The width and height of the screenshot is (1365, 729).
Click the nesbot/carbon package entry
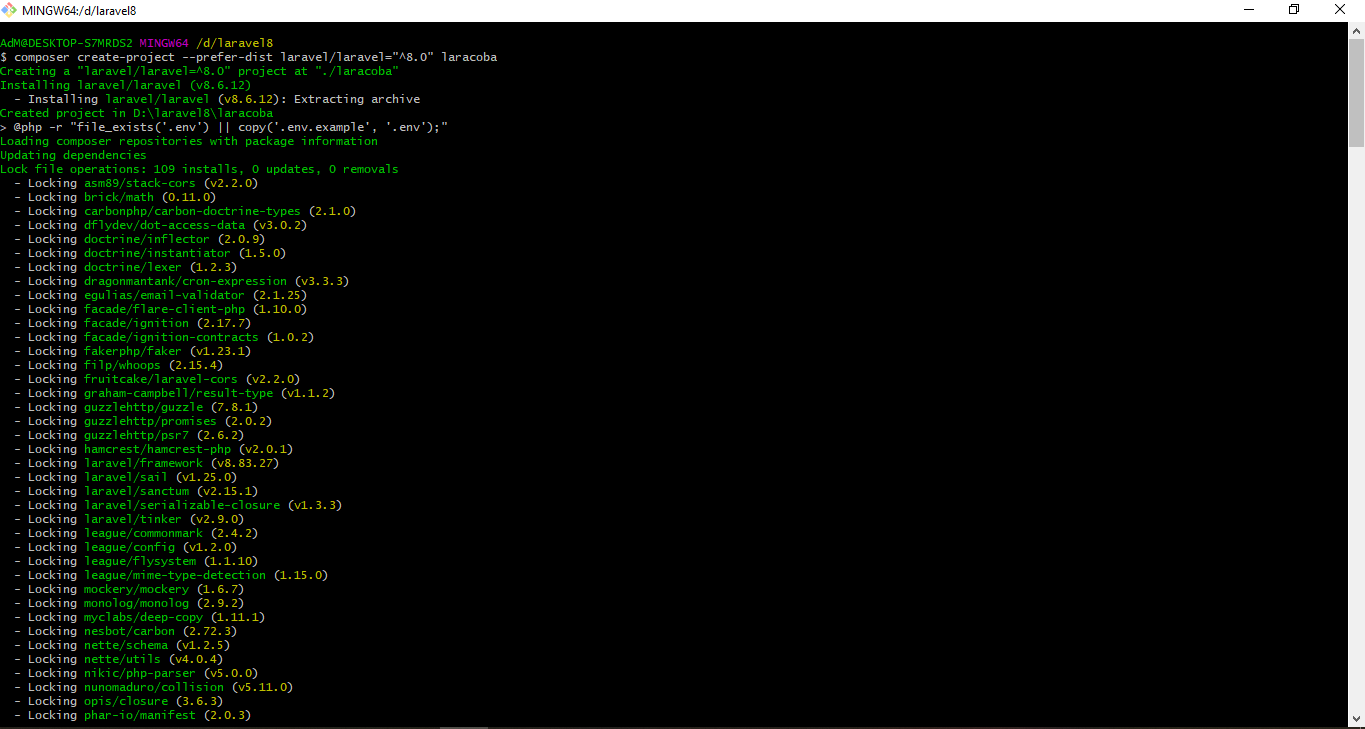point(129,631)
